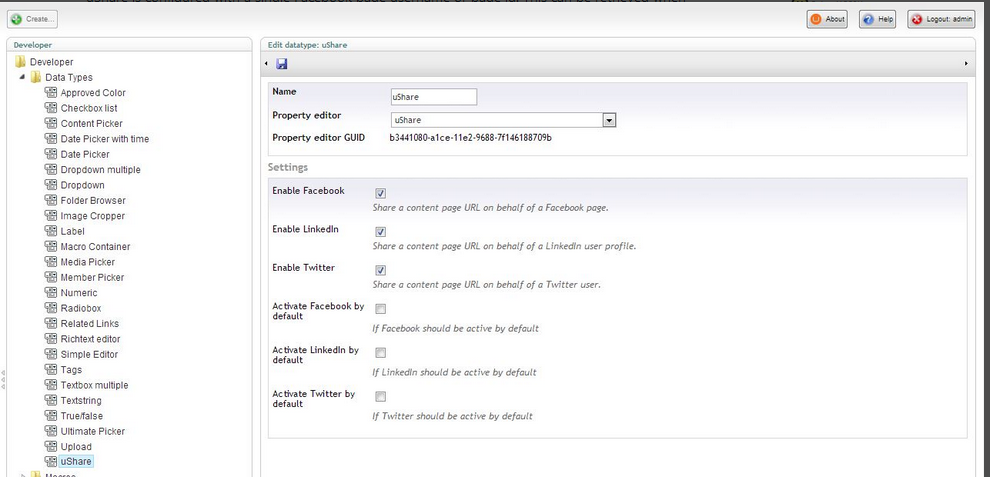Click the Name input field

coord(434,97)
